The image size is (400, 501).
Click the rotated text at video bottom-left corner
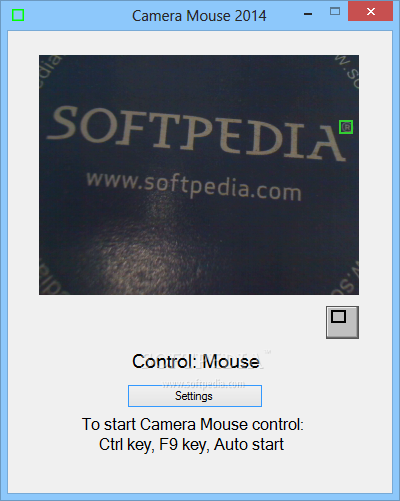[x=49, y=278]
